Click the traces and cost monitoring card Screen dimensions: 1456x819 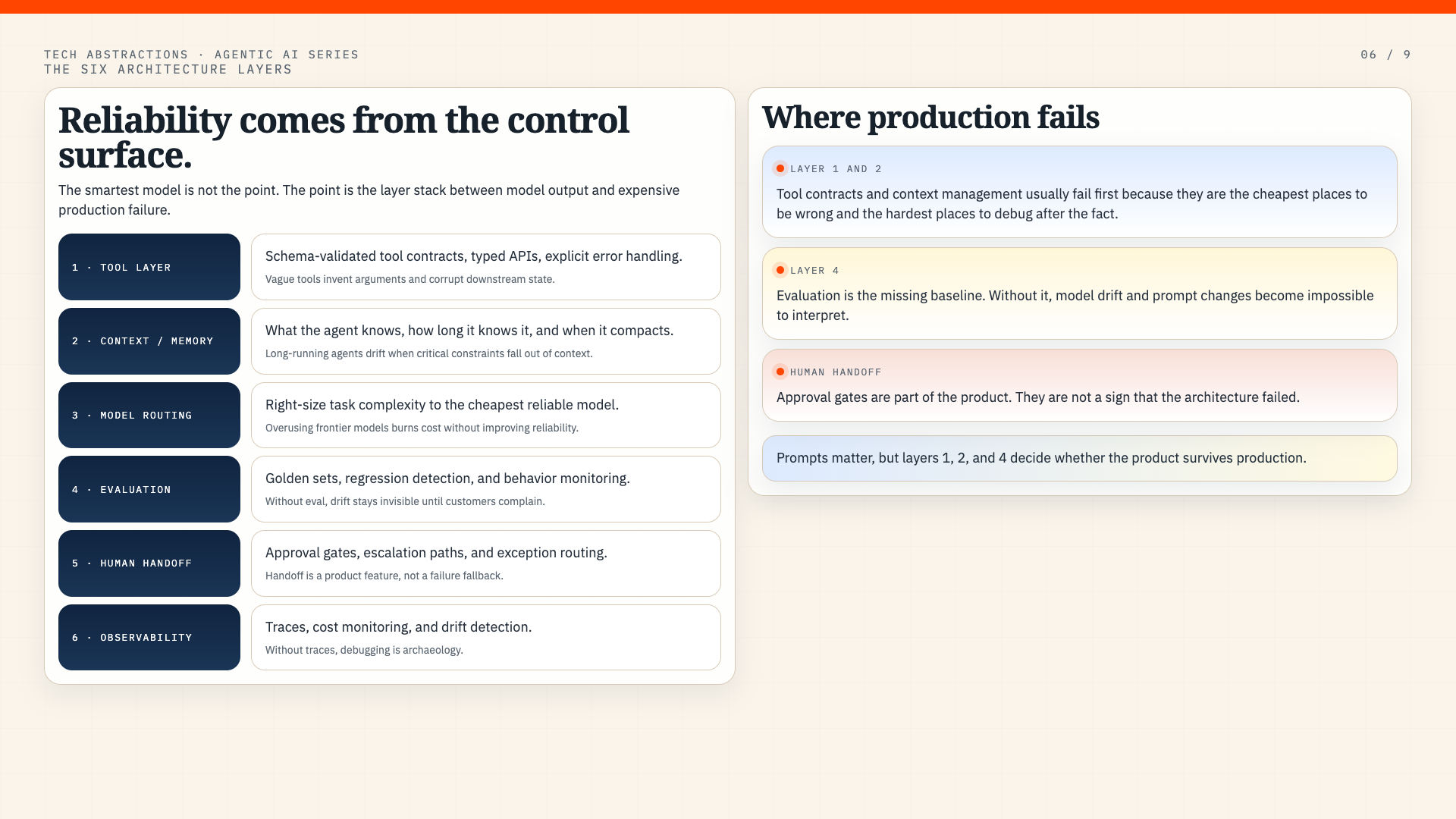pyautogui.click(x=486, y=637)
